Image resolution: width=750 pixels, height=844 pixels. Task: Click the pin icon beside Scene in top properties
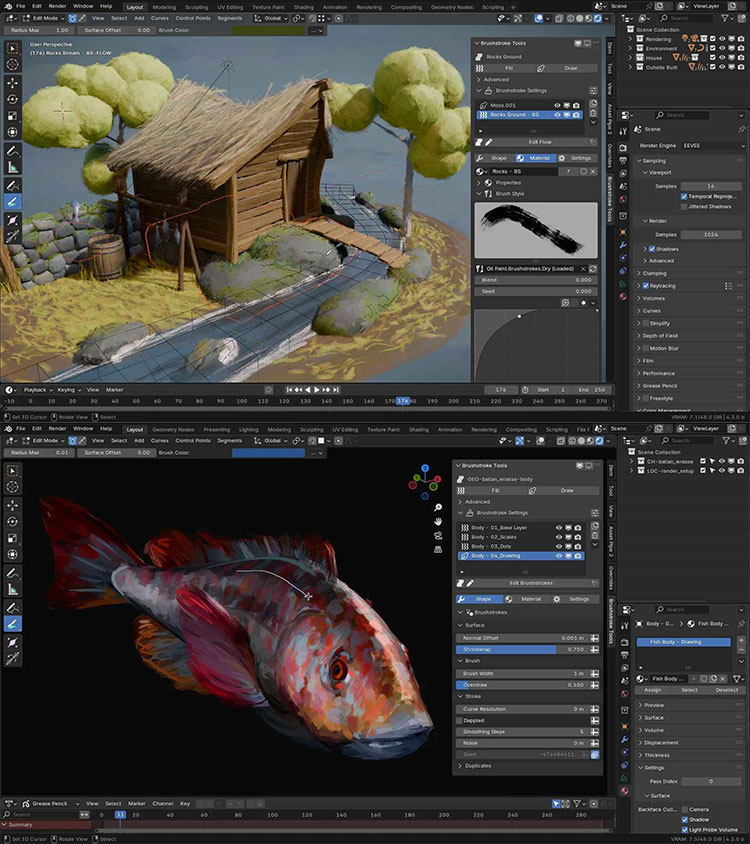pos(741,129)
